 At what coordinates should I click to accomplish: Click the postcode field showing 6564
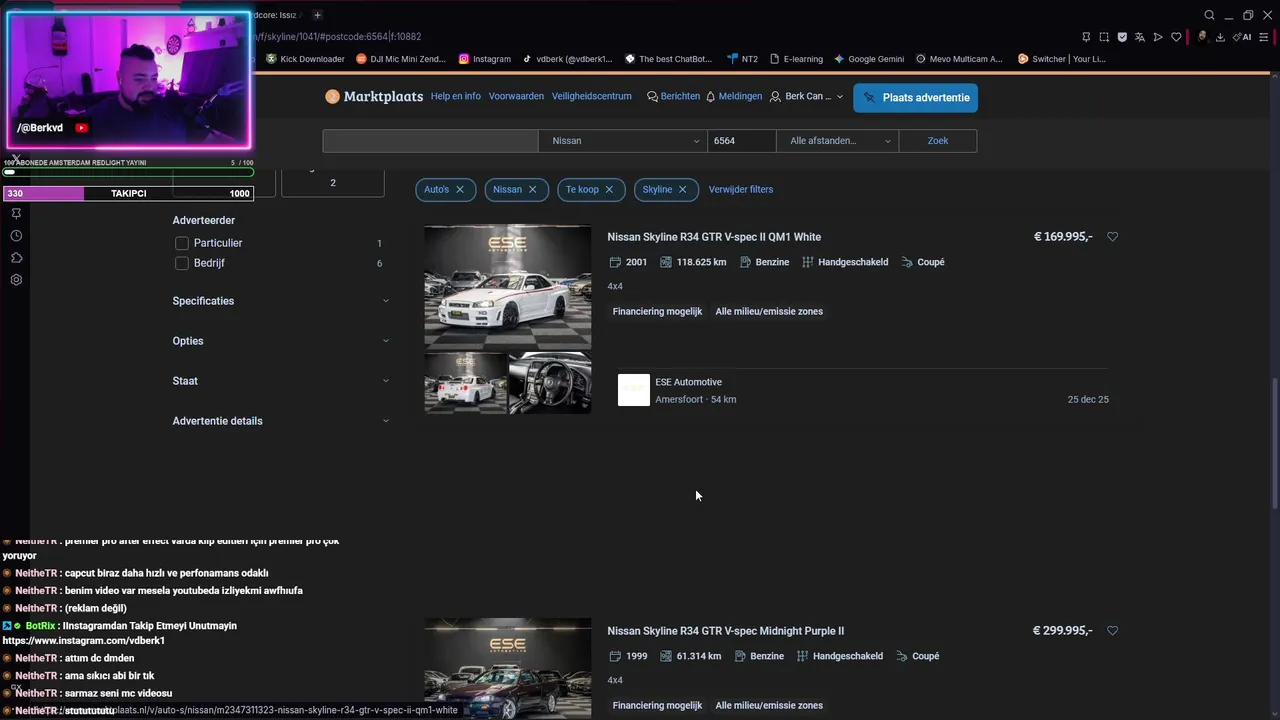(x=742, y=141)
